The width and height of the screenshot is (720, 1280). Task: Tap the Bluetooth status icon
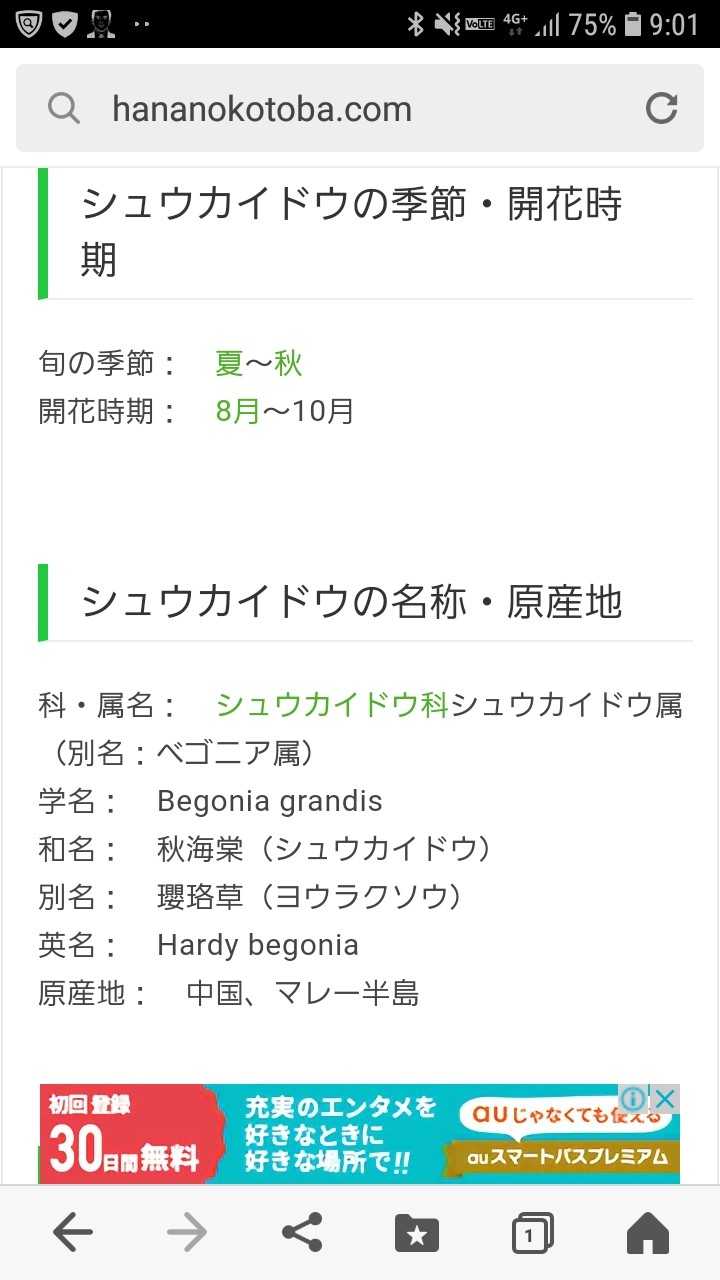click(415, 24)
